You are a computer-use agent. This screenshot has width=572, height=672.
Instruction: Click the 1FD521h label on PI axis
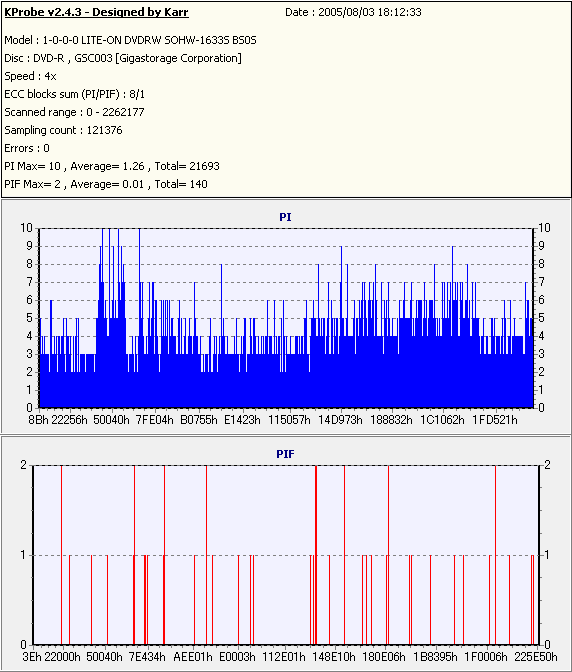tap(495, 420)
